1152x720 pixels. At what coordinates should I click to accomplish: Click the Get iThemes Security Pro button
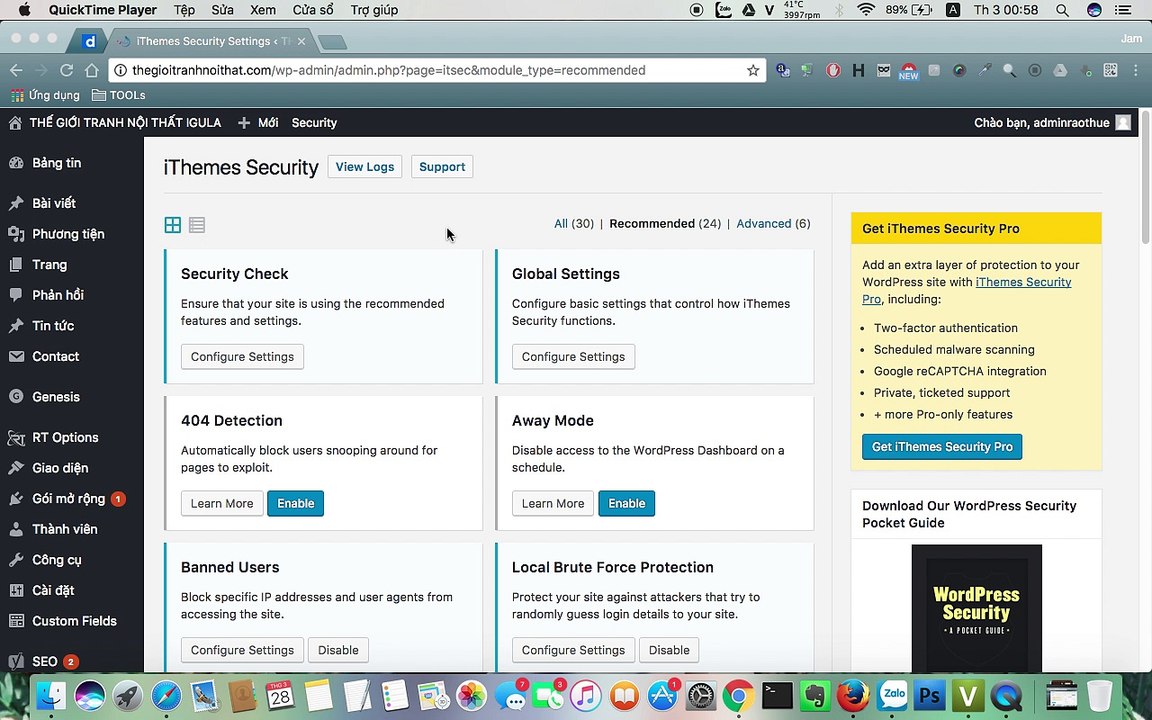[x=942, y=447]
